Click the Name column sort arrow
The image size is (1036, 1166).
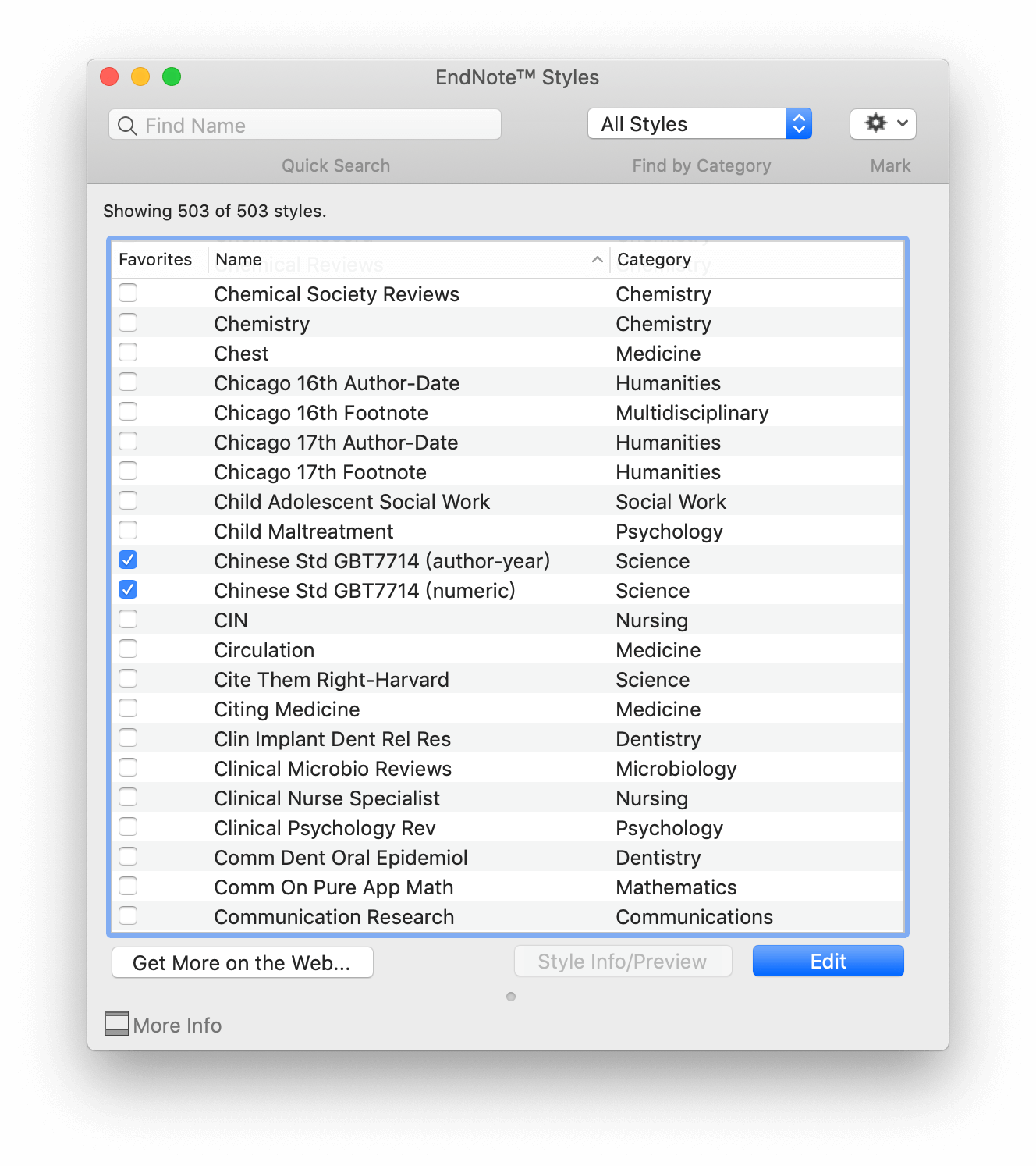pos(597,259)
